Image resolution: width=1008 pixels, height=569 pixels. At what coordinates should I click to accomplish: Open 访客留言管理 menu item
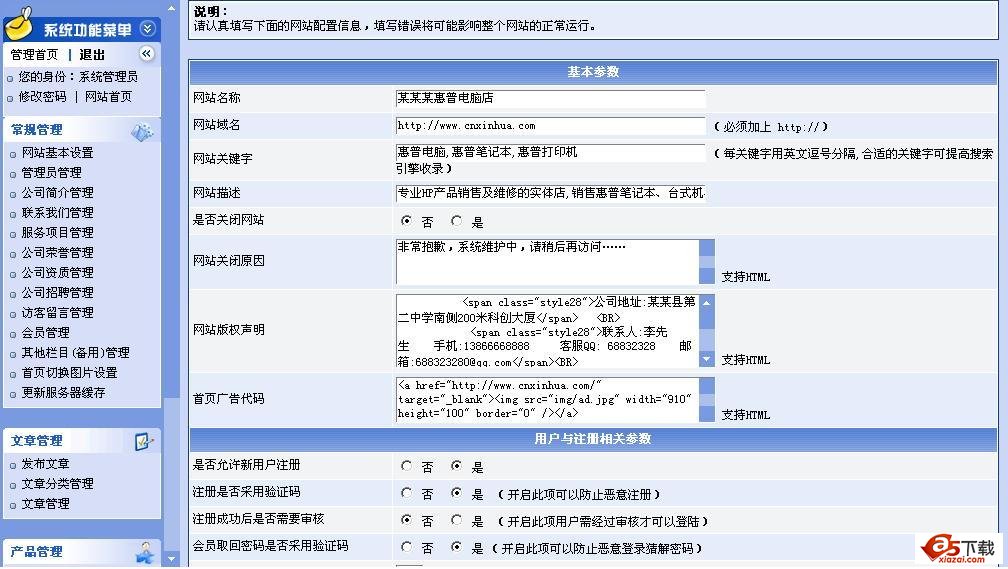click(58, 312)
